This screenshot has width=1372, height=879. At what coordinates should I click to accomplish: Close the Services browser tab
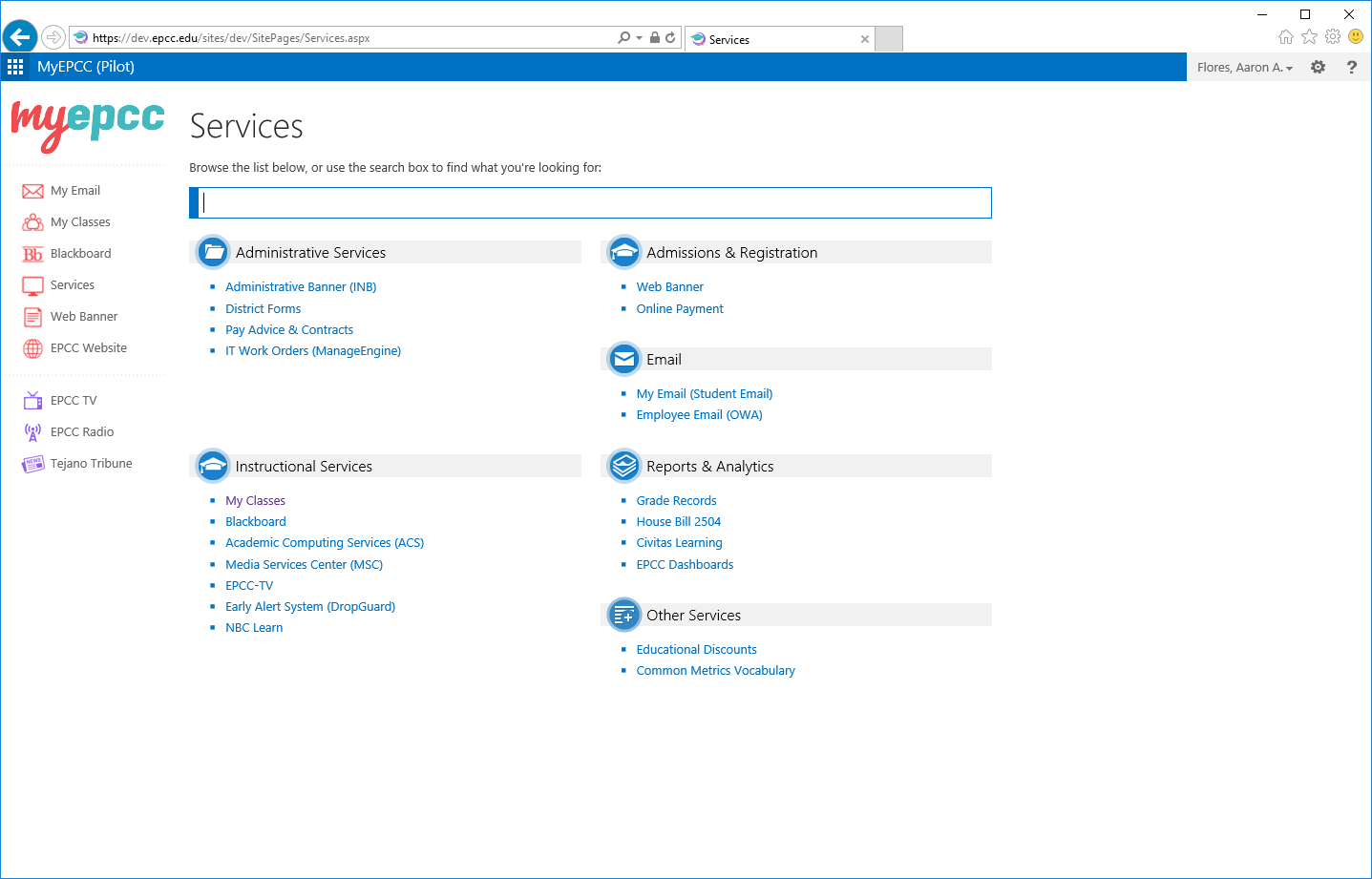865,39
